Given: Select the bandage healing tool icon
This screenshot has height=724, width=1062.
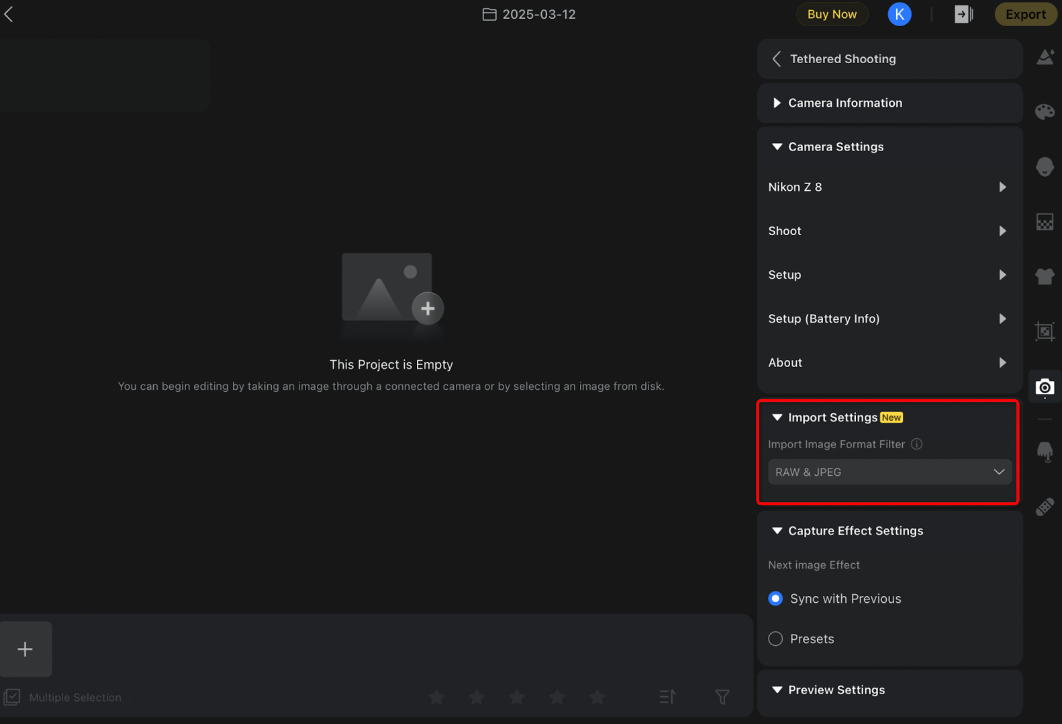Looking at the screenshot, I should [x=1044, y=507].
